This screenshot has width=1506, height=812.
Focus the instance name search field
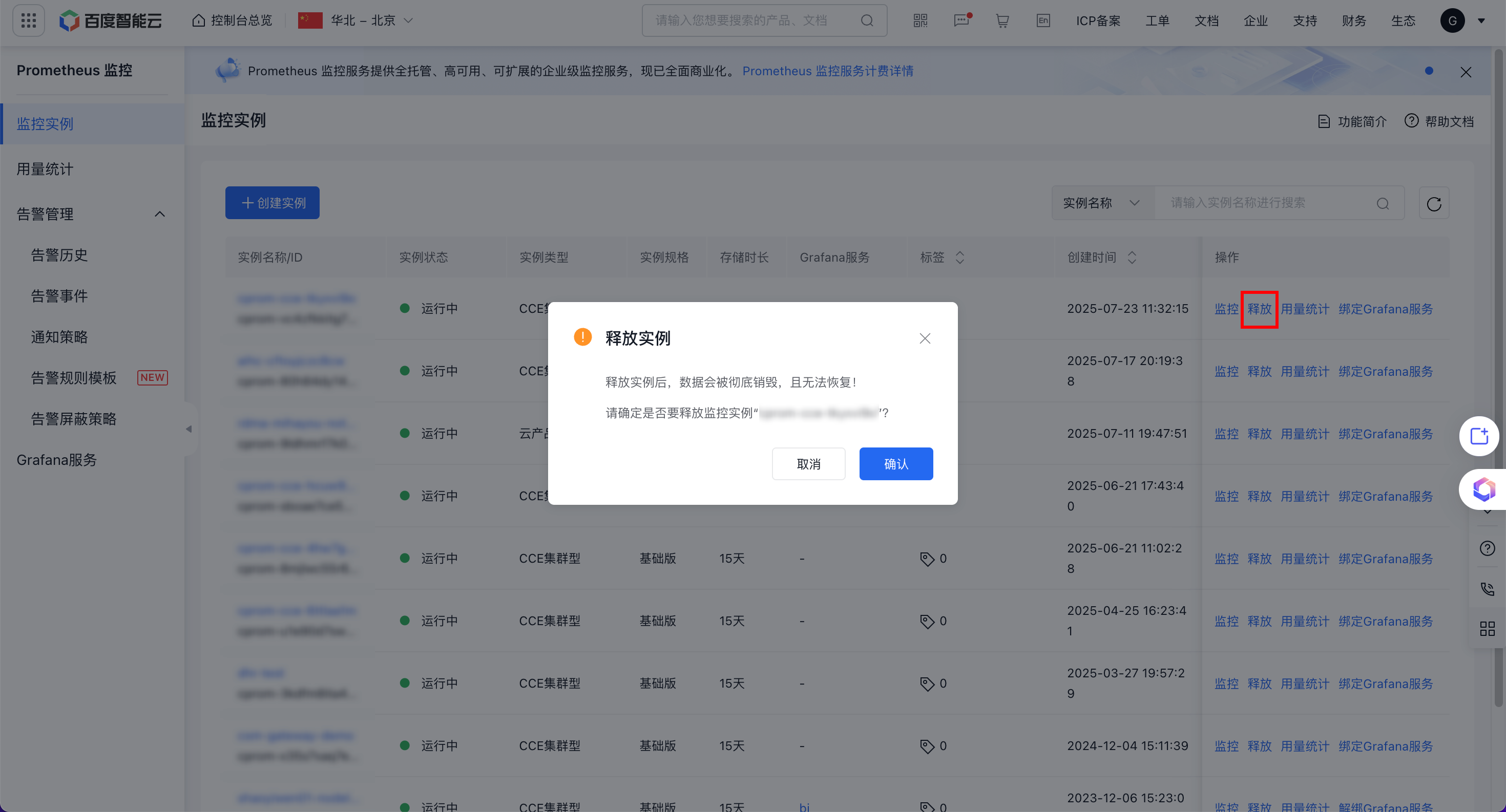coord(1279,203)
